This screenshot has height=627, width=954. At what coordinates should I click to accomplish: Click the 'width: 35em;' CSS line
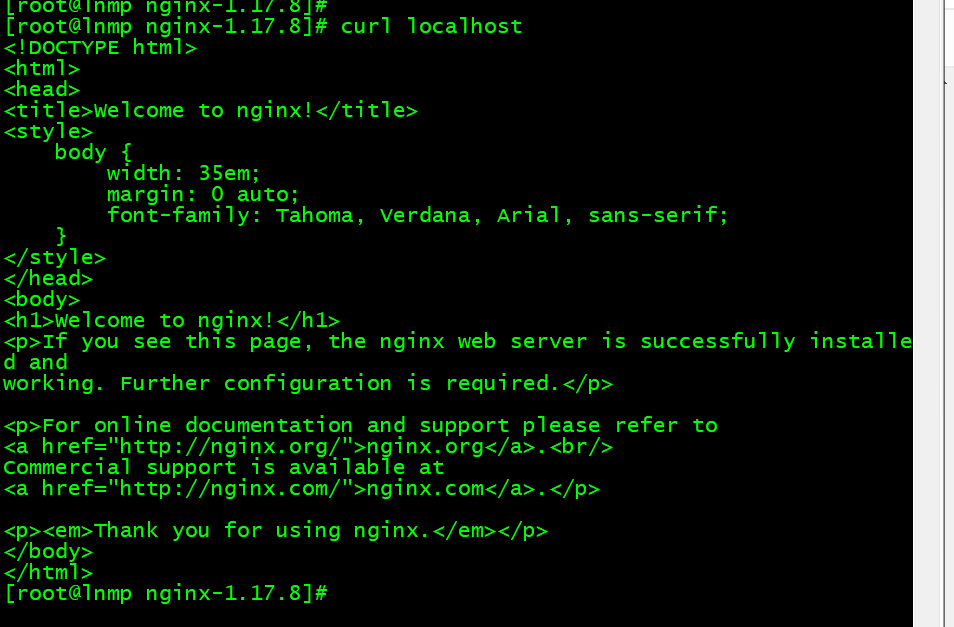(x=184, y=174)
